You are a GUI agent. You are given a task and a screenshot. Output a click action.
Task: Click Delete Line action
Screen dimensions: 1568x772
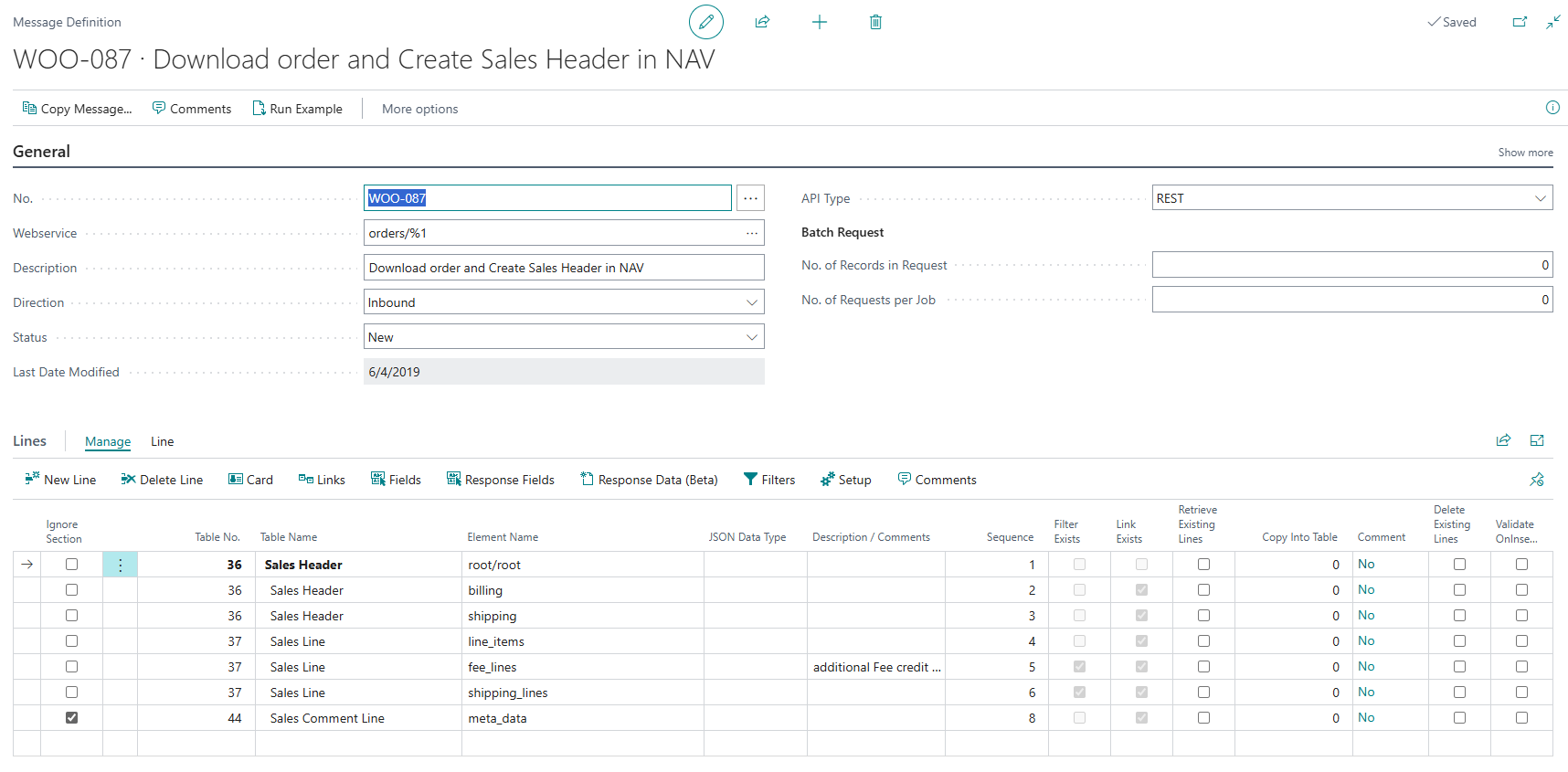pyautogui.click(x=162, y=480)
